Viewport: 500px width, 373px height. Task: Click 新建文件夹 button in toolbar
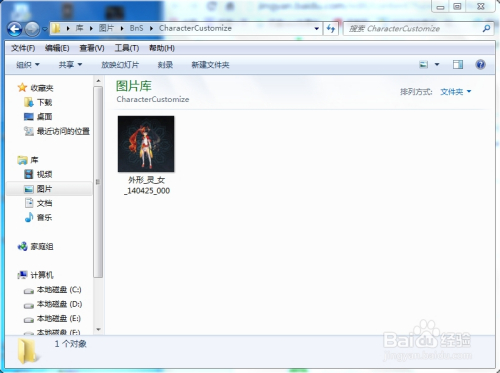210,65
